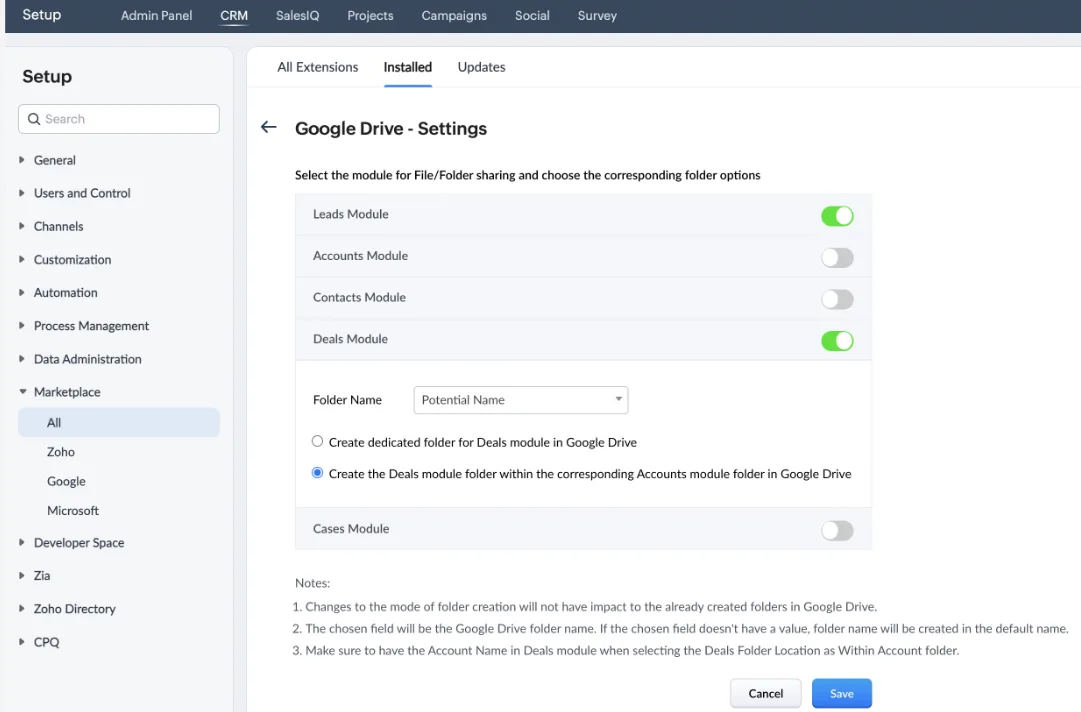Turn off the Deals Module switch
Image resolution: width=1081 pixels, height=712 pixels.
[836, 340]
